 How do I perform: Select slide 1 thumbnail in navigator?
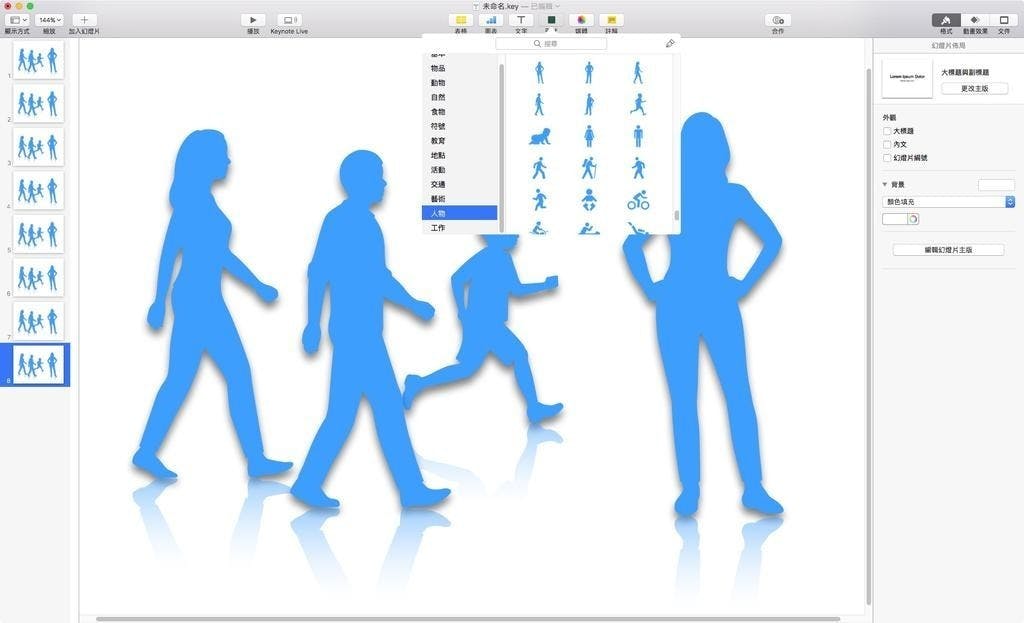point(39,60)
